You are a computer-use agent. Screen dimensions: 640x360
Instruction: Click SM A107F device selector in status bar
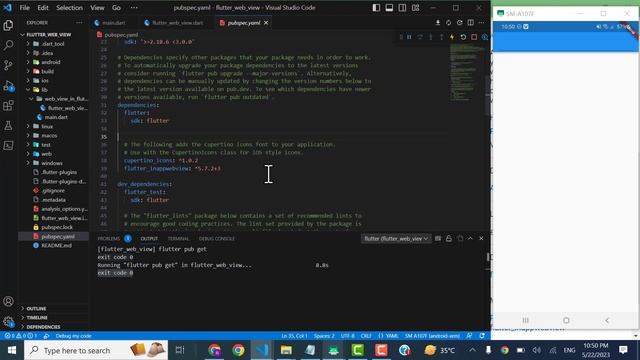(432, 336)
